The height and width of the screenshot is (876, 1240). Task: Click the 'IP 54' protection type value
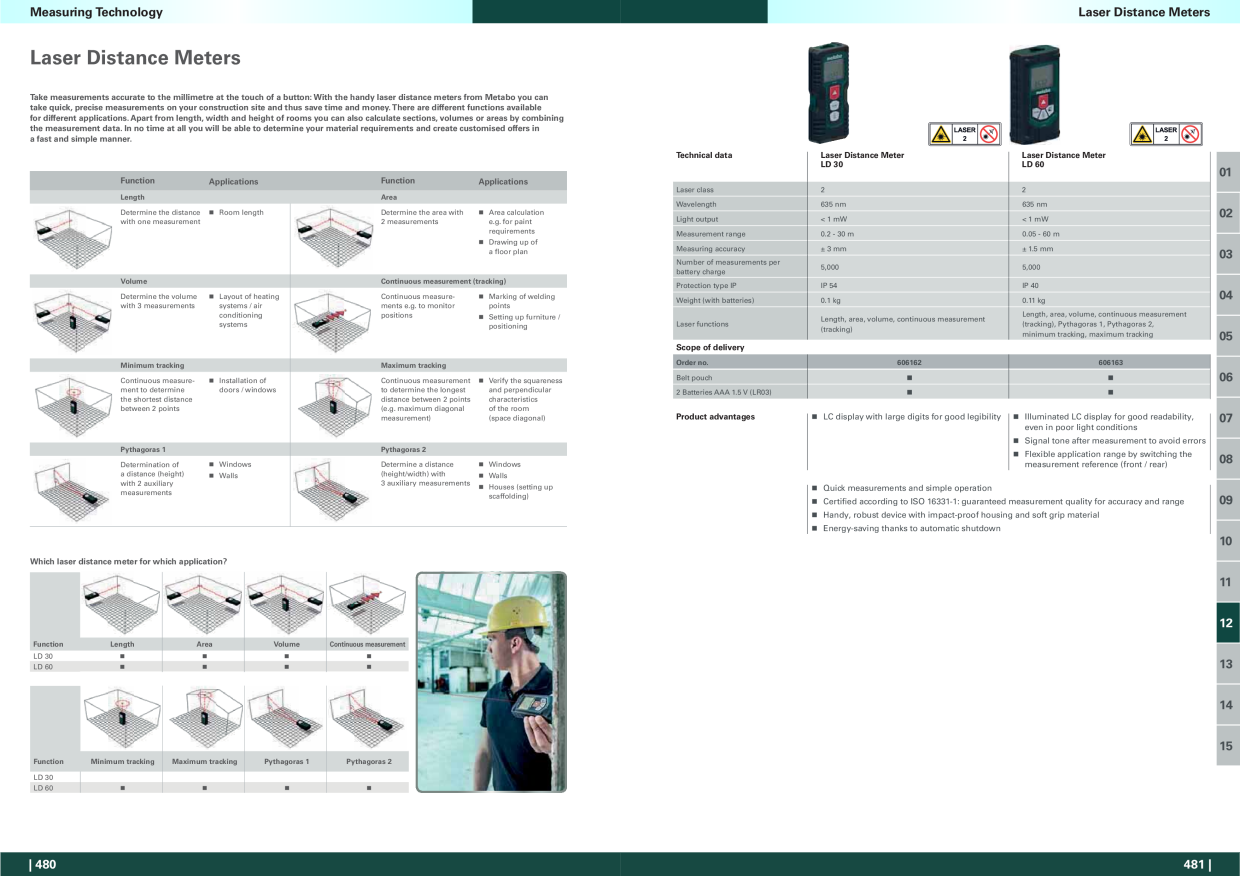829,285
